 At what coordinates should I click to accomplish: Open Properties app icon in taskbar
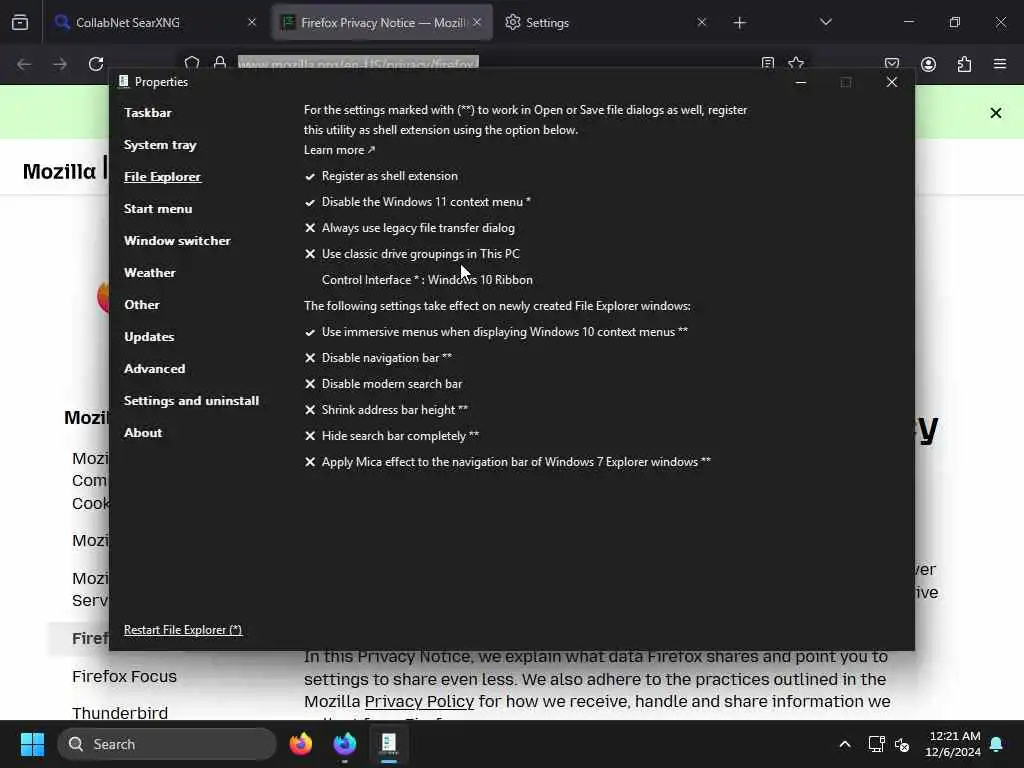coord(389,744)
